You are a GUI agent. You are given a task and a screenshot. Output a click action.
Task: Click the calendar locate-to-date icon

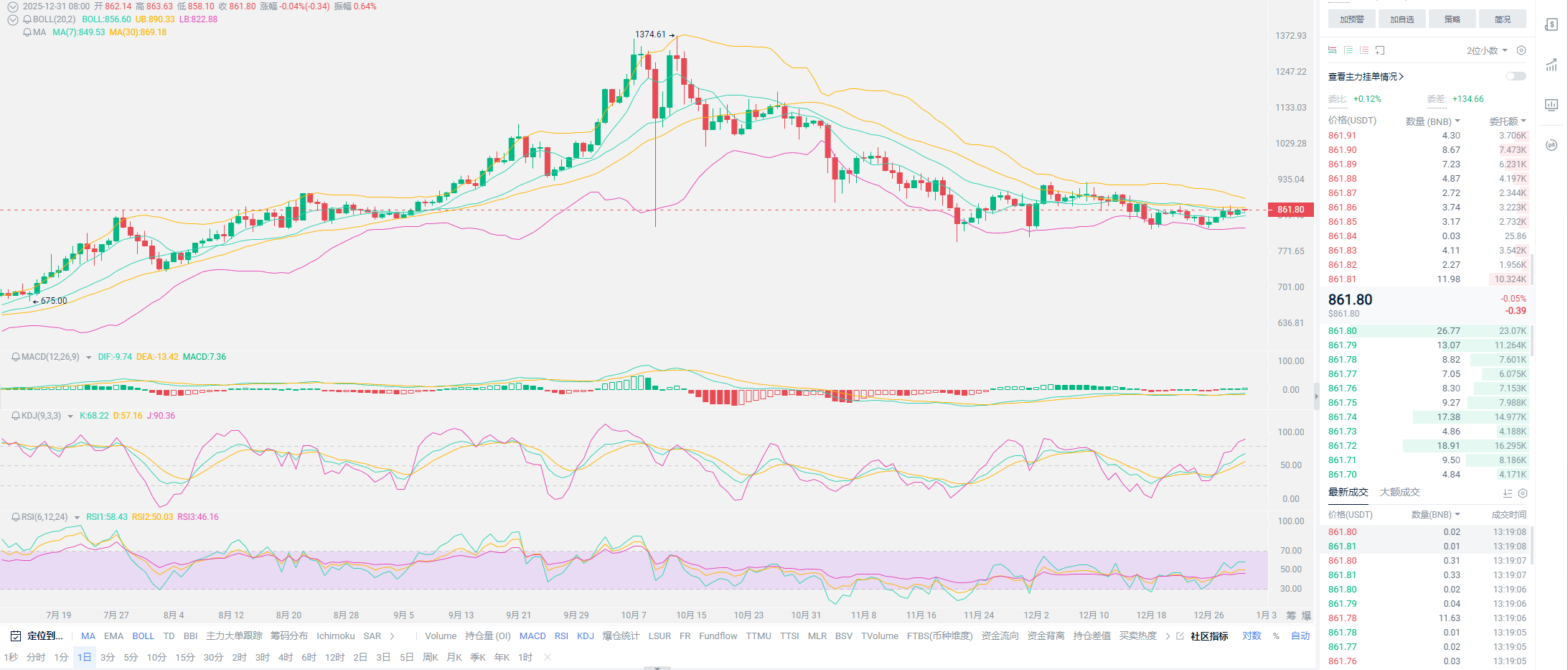coord(15,636)
